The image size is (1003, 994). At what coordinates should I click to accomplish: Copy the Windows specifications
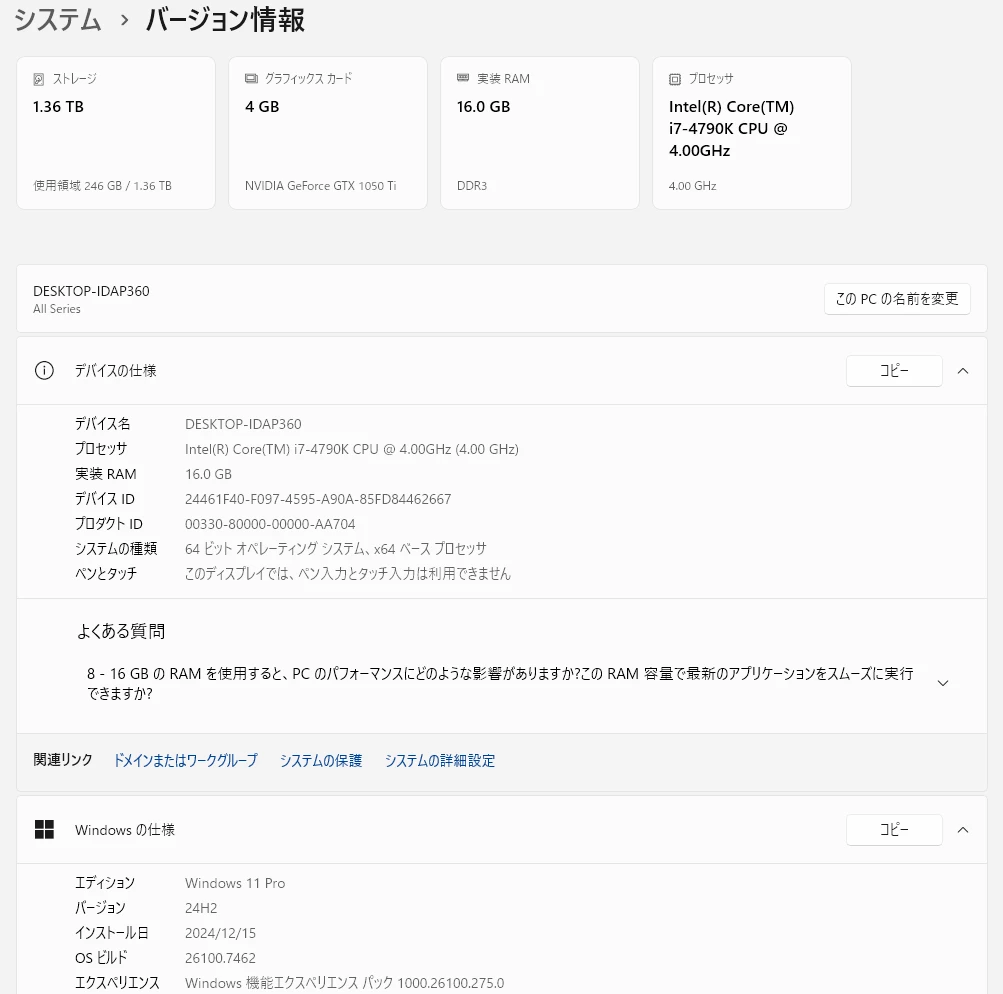[894, 830]
